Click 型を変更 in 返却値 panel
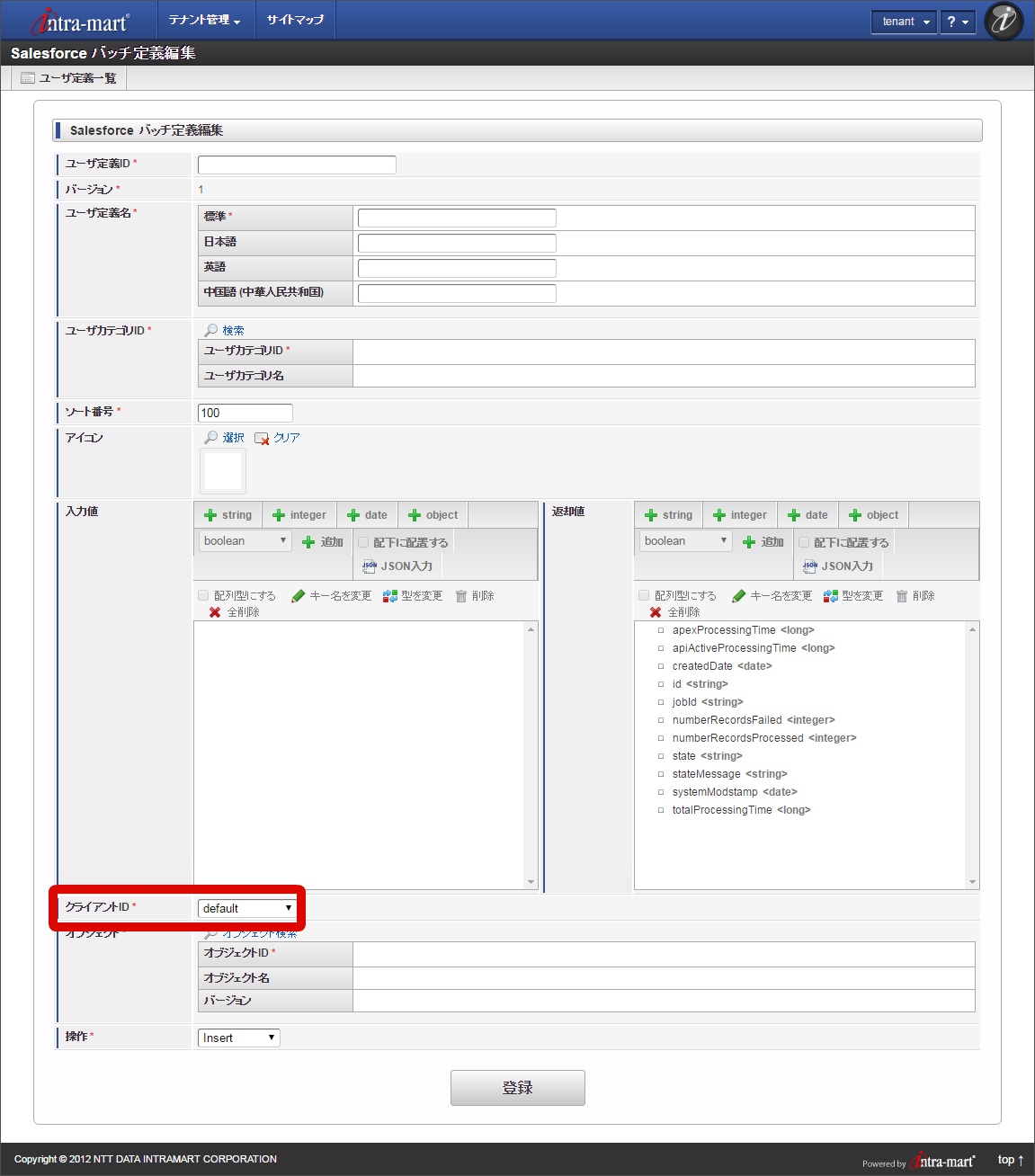1035x1176 pixels. coord(853,596)
